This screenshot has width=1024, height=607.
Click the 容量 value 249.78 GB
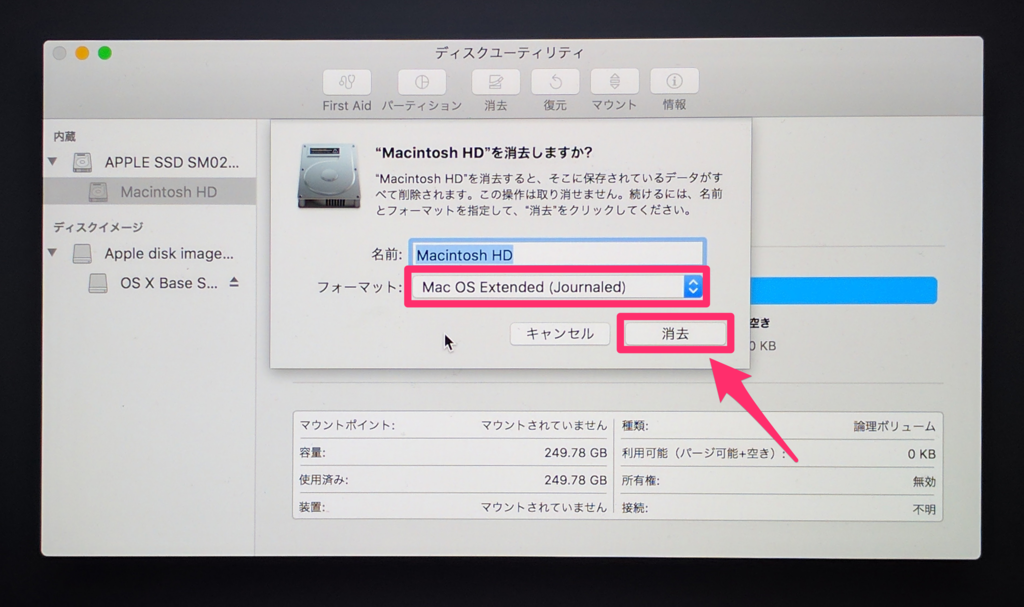[x=575, y=453]
